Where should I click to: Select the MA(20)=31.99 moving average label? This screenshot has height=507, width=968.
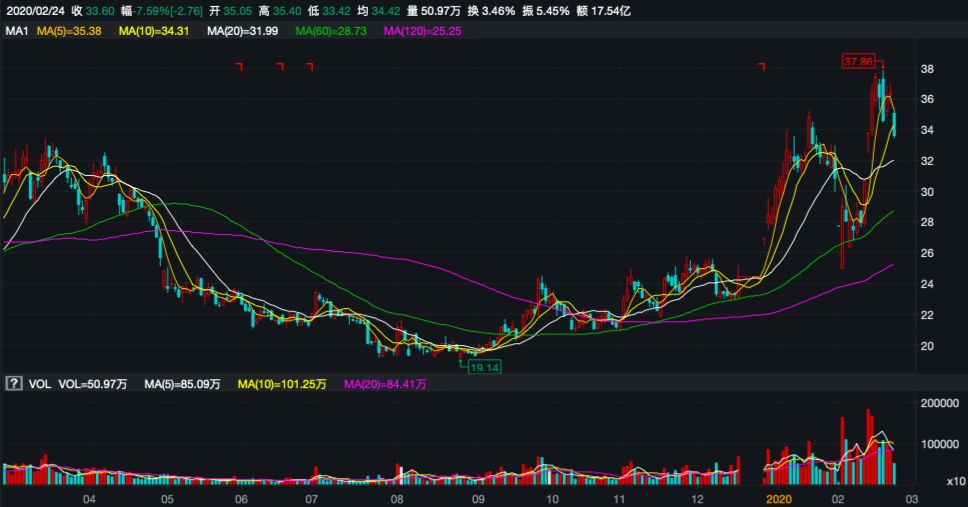(x=243, y=31)
